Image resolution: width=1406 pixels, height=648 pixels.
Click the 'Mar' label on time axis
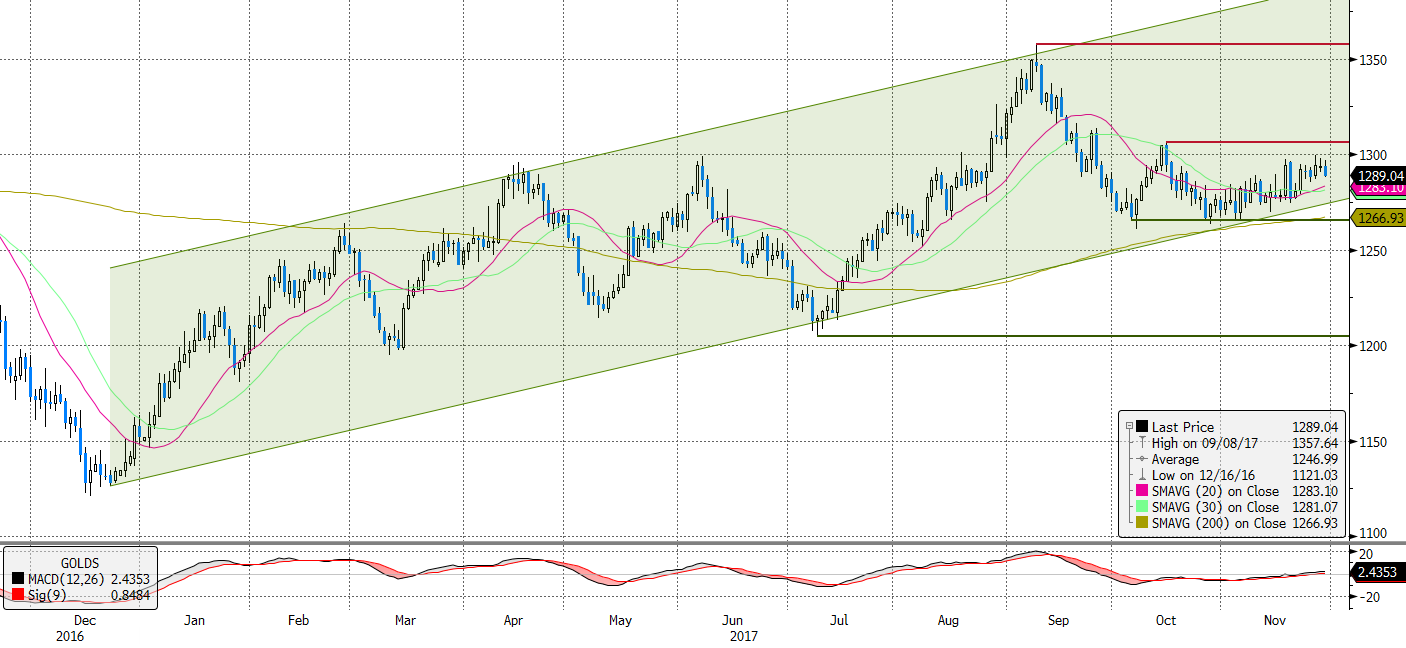click(x=405, y=620)
